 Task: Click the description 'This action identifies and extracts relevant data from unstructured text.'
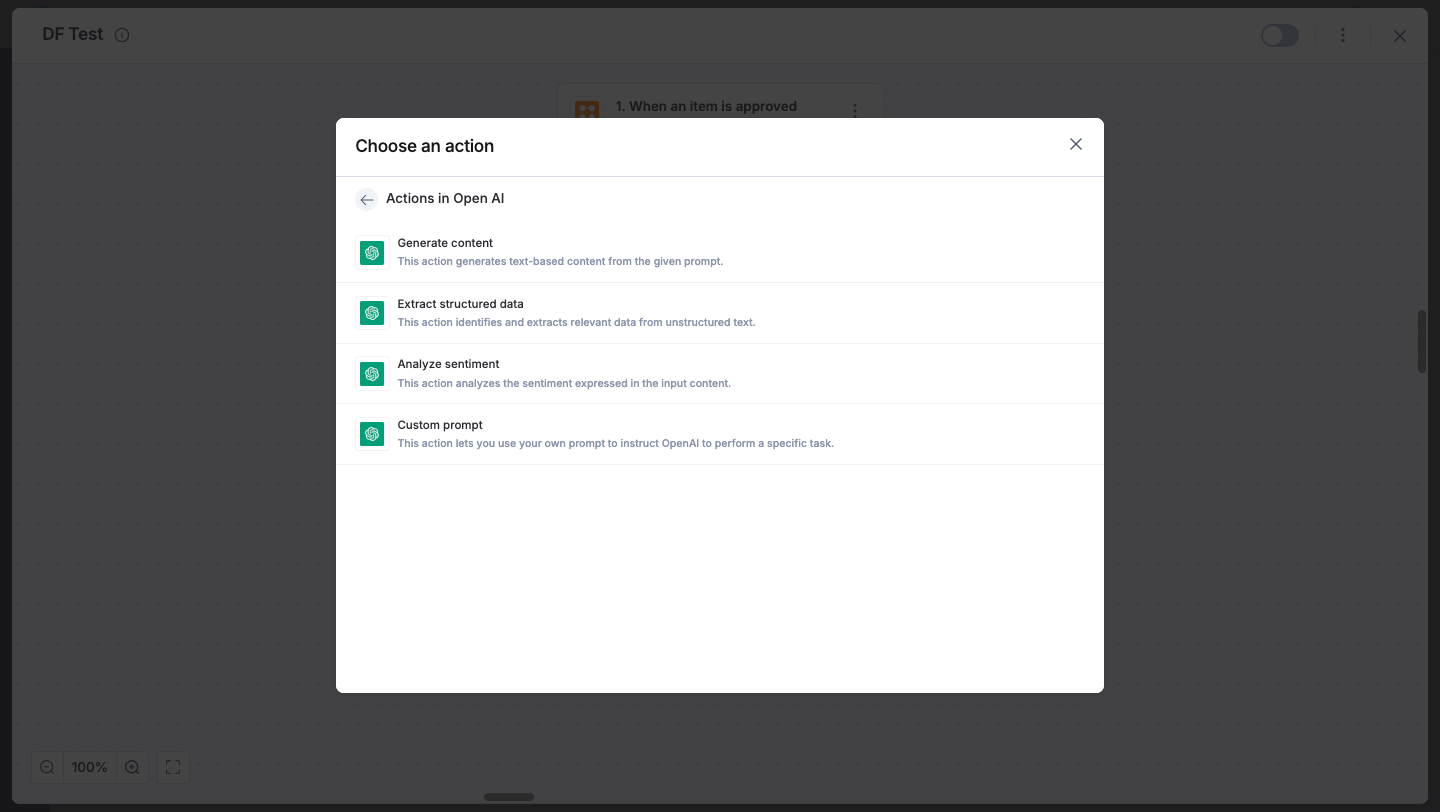(576, 323)
